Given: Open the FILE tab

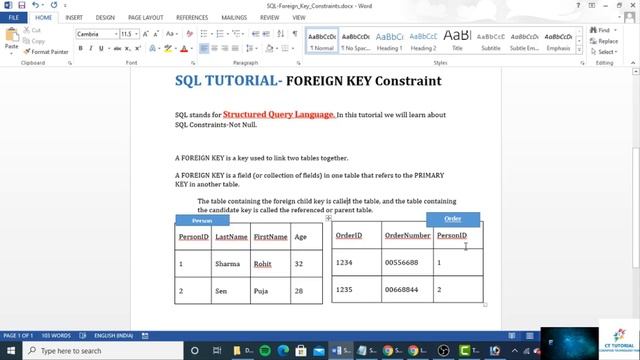Looking at the screenshot, I should [x=13, y=18].
